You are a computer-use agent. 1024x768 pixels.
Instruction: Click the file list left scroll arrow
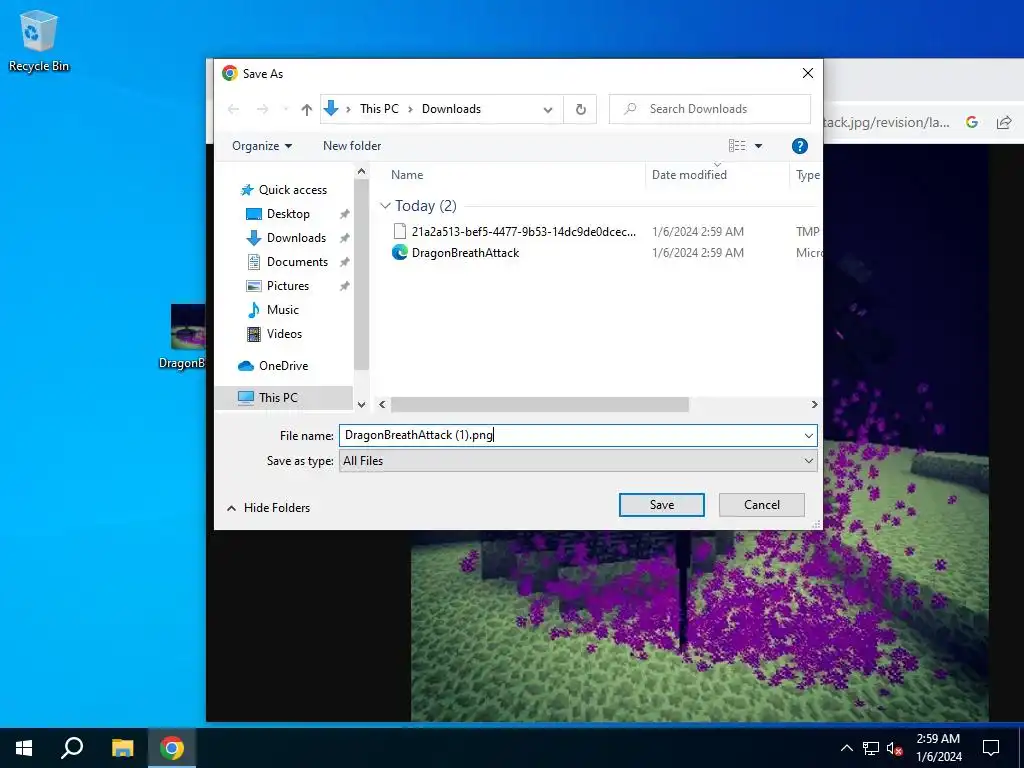pyautogui.click(x=383, y=405)
